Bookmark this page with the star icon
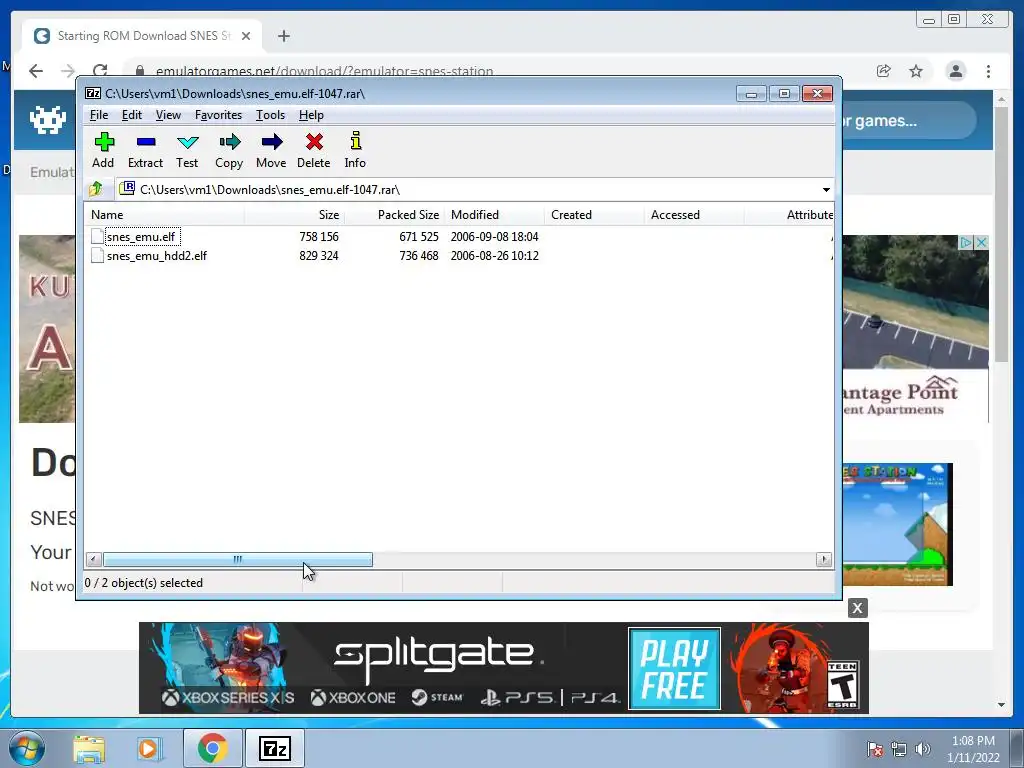Viewport: 1024px width, 768px height. coord(916,71)
